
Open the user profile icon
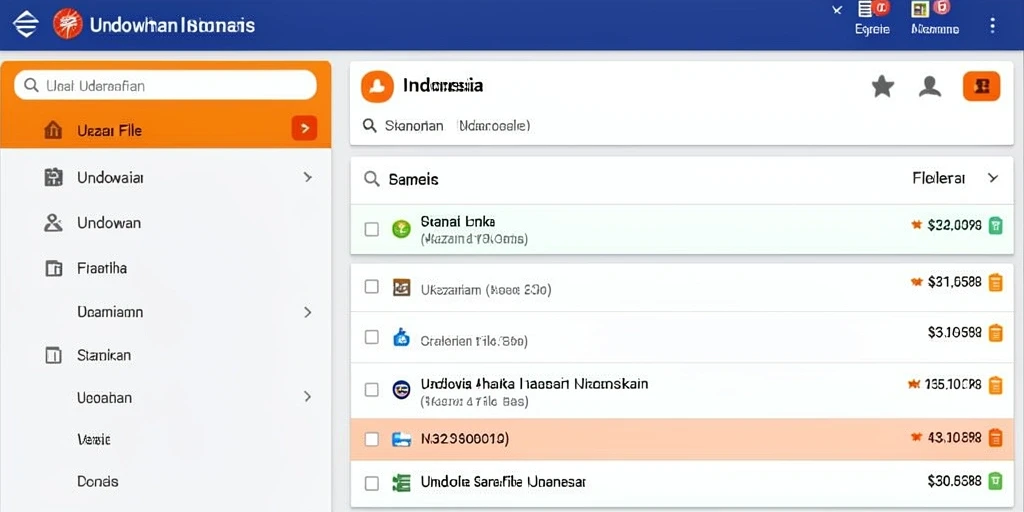point(929,86)
